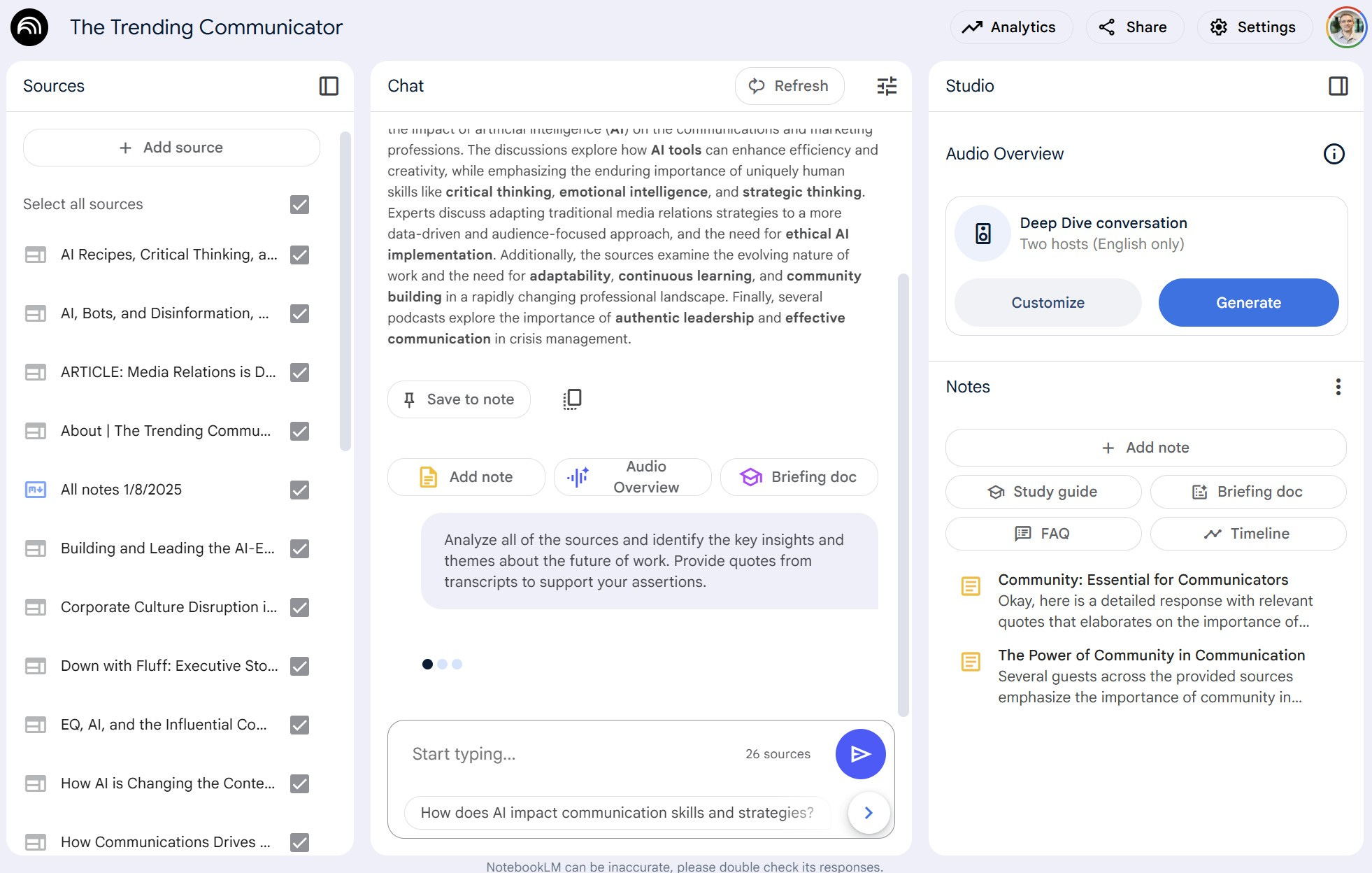Create Briefing doc in Studio panel
This screenshot has width=1372, height=873.
click(x=1248, y=492)
